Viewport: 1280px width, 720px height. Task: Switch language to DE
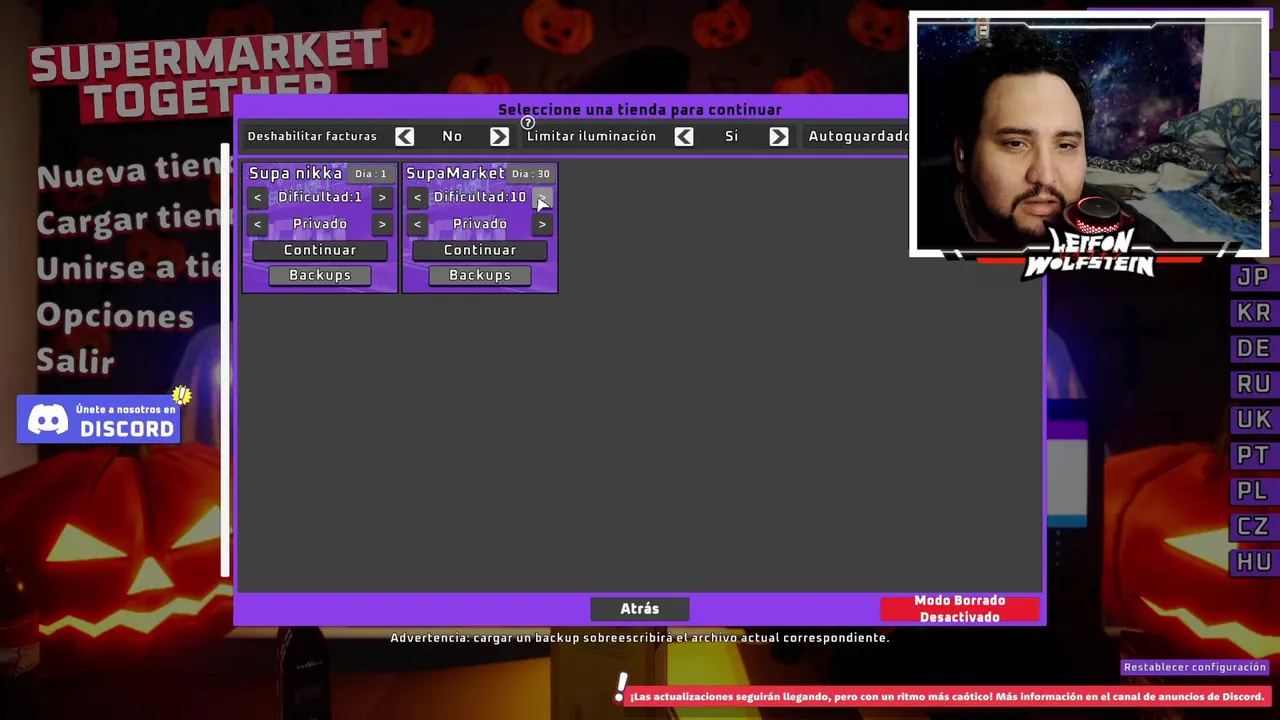coord(1253,349)
